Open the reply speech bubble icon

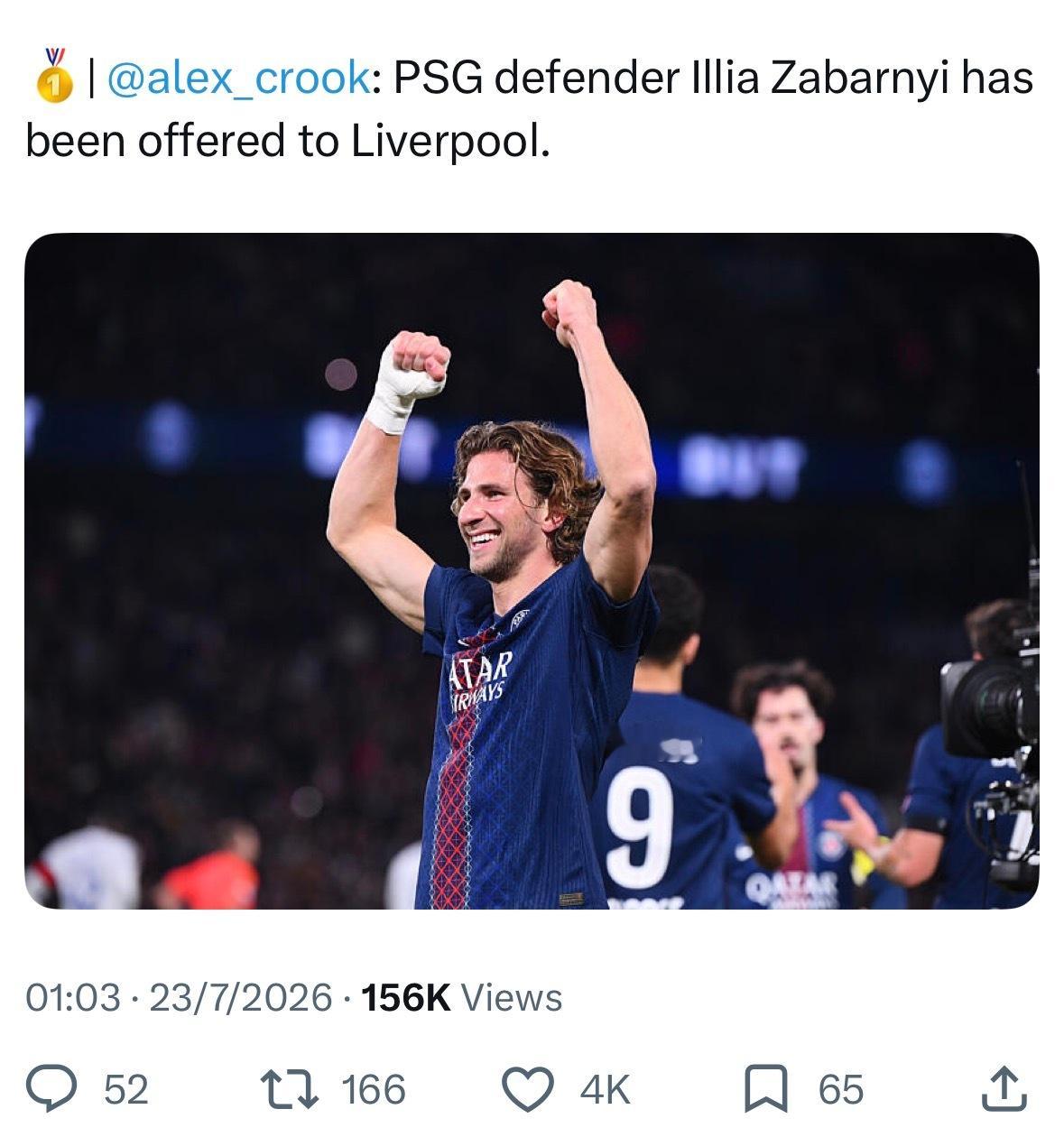(62, 1089)
